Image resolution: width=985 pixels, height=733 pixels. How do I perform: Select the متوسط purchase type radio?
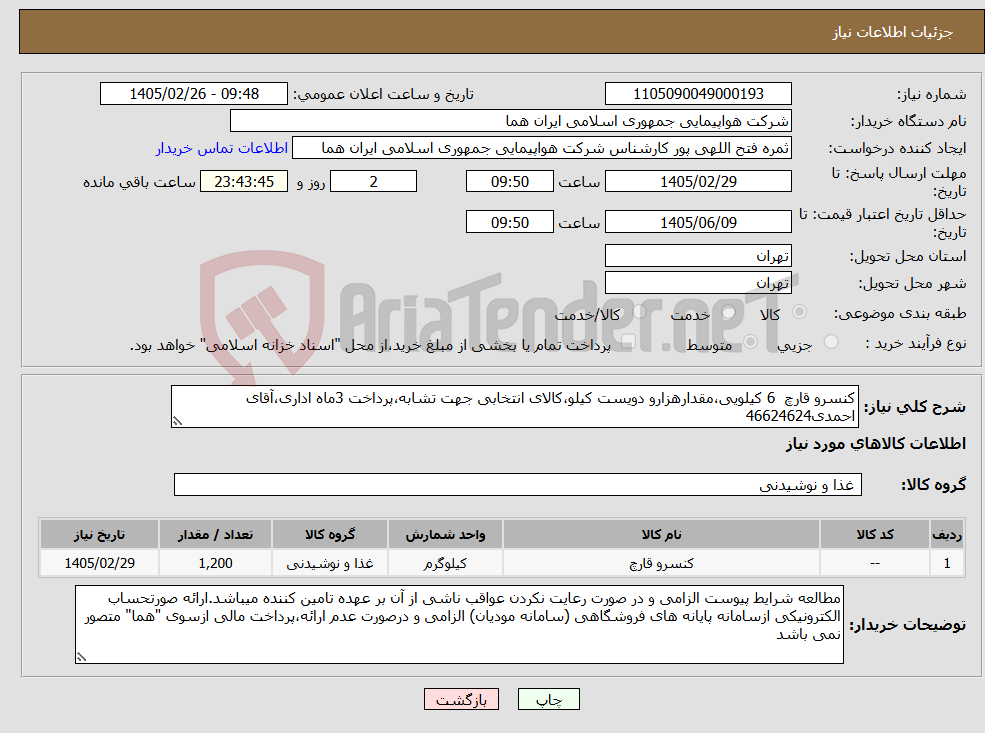[750, 342]
